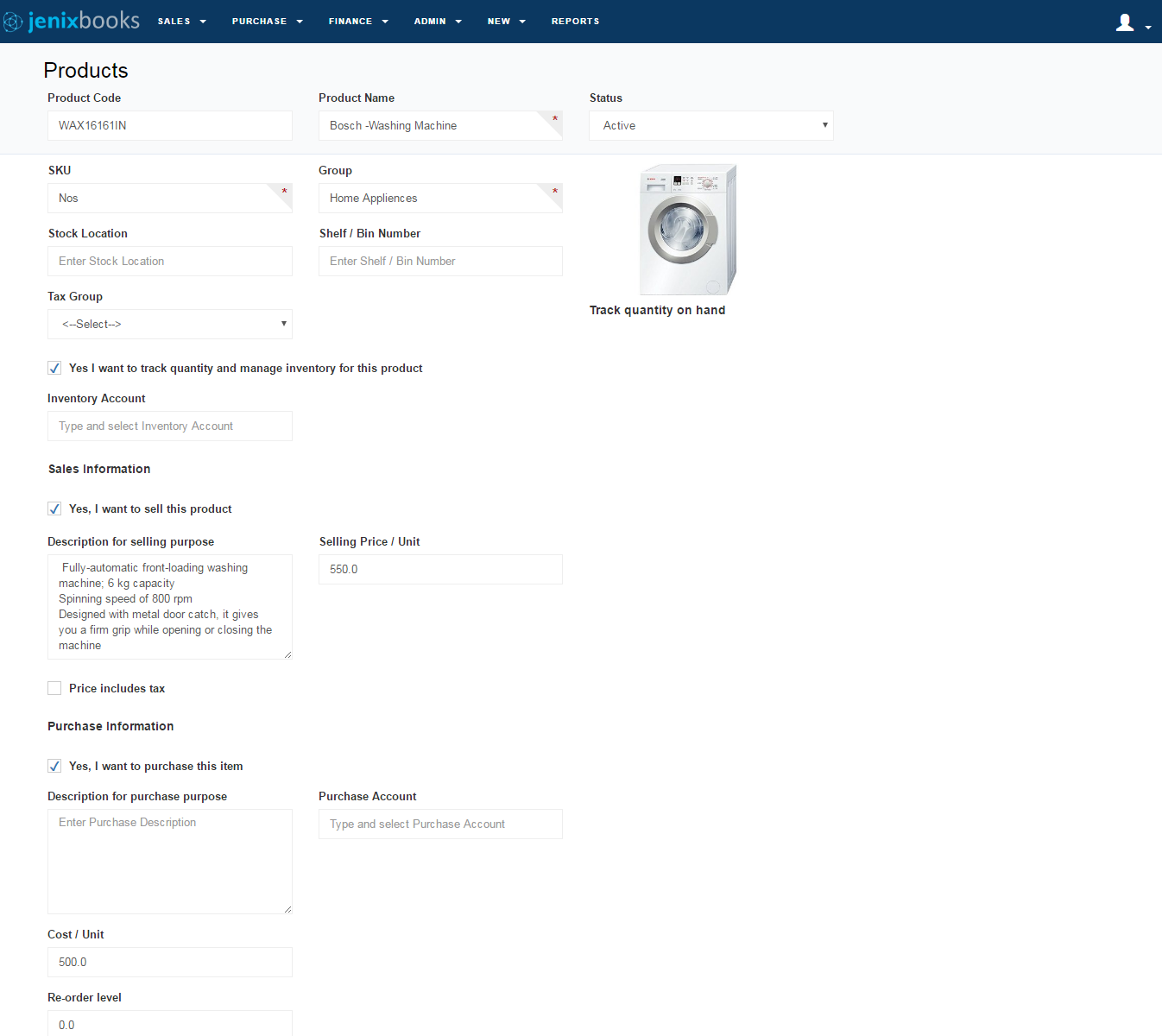The width and height of the screenshot is (1162, 1036).
Task: Open the Admin menu
Action: coord(438,22)
